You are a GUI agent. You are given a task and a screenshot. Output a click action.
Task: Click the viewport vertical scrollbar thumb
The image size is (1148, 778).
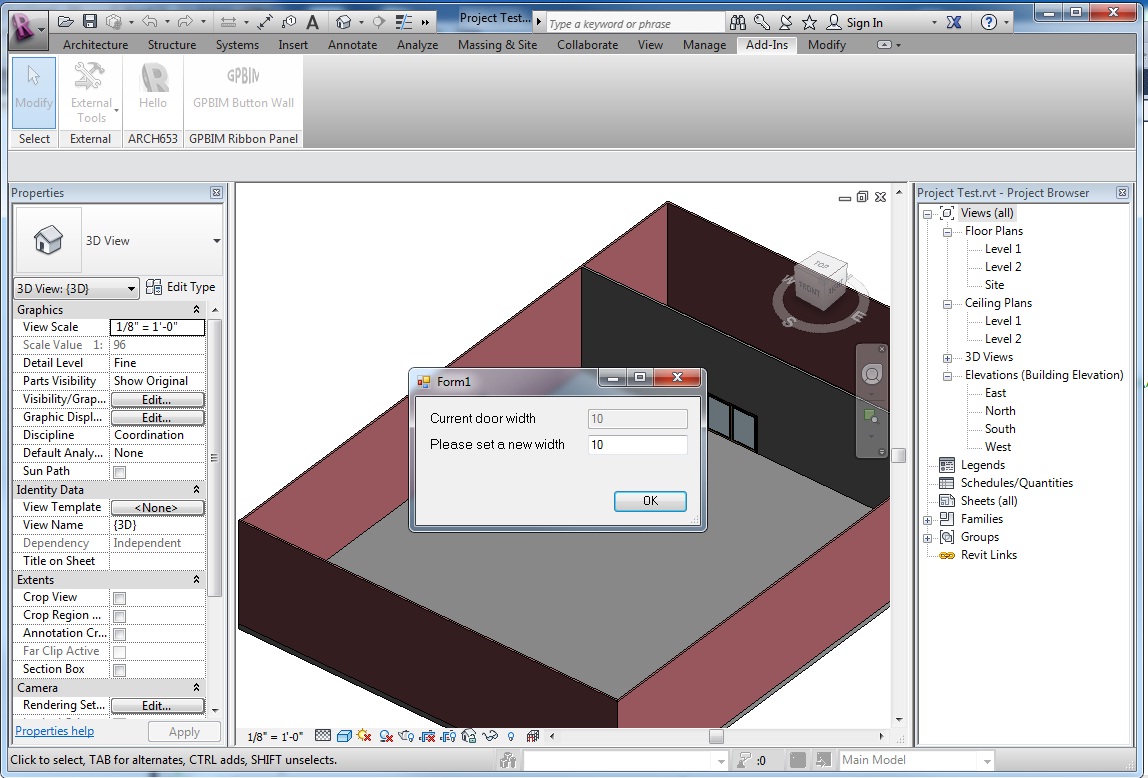click(x=899, y=455)
